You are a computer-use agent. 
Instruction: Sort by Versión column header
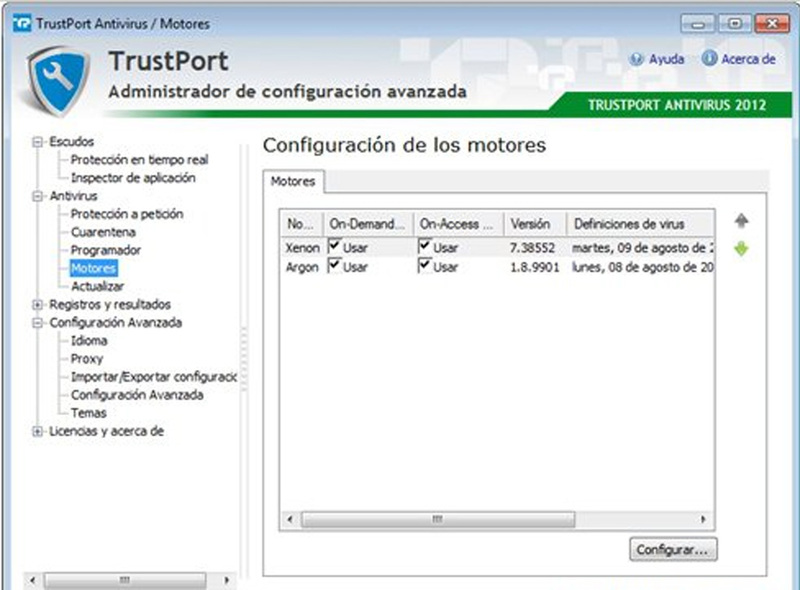[x=535, y=224]
